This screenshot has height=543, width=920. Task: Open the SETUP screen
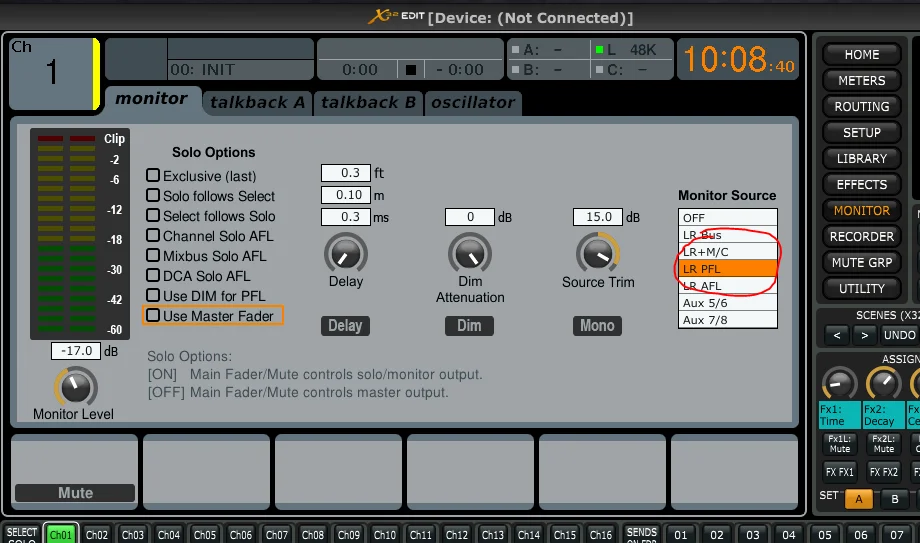(861, 133)
